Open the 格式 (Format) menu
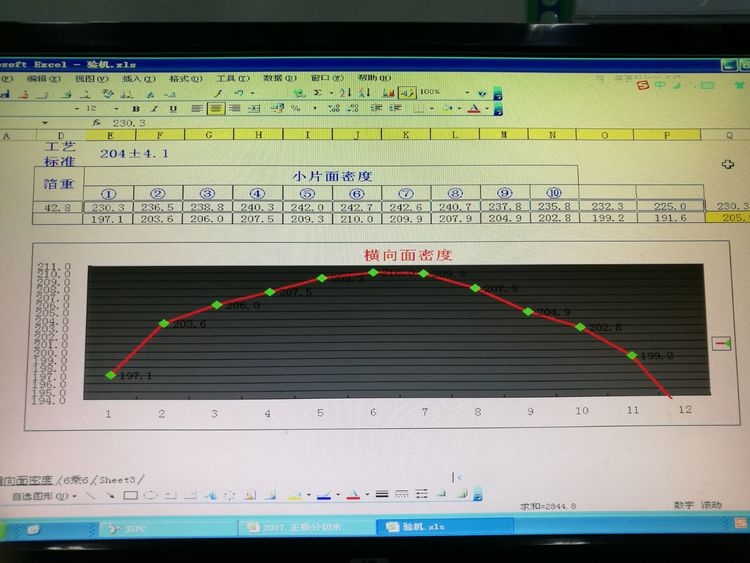 (185, 78)
